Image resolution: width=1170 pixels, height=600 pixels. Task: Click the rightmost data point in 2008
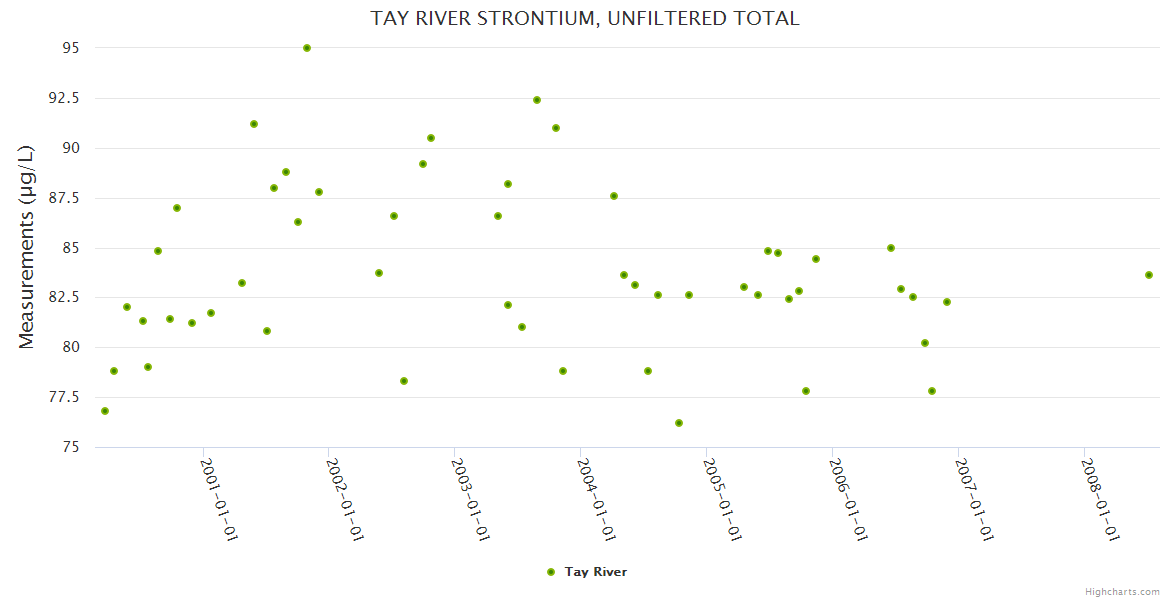pos(1149,275)
